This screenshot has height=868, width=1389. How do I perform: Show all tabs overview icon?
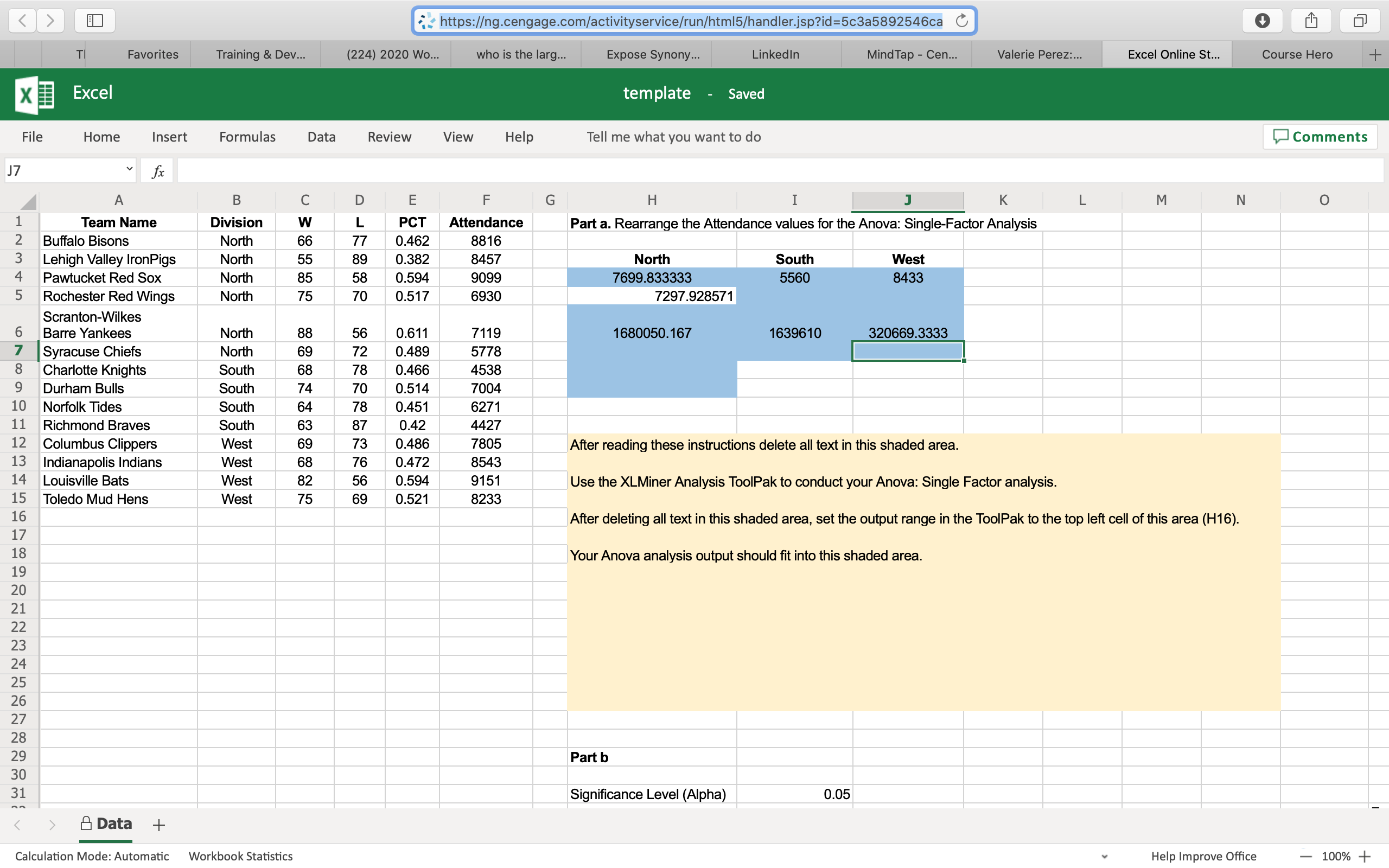(1360, 21)
